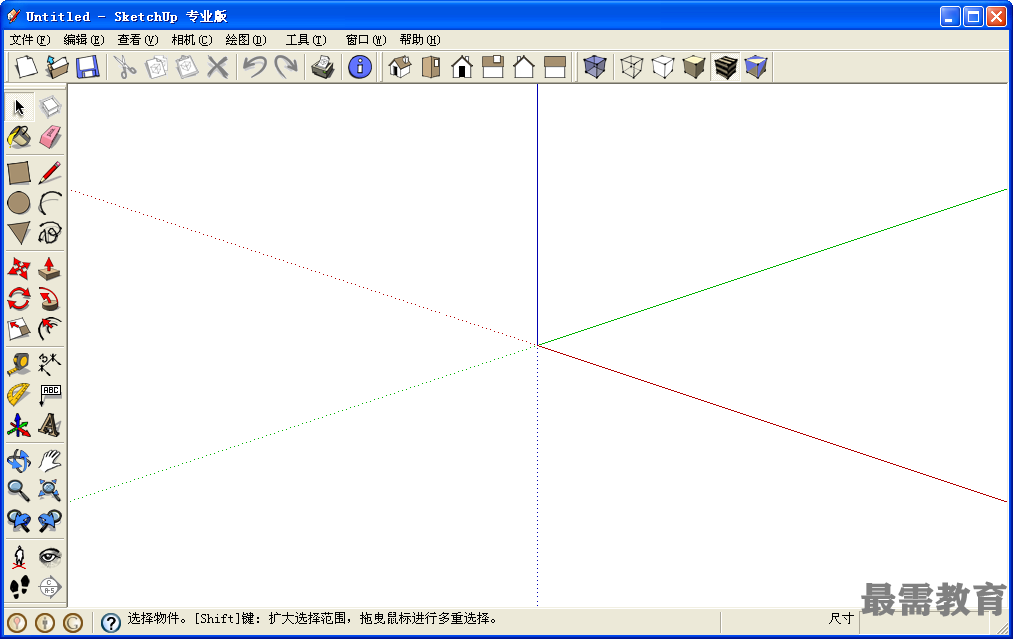
Task: Select the Dimension tool
Action: click(50, 364)
